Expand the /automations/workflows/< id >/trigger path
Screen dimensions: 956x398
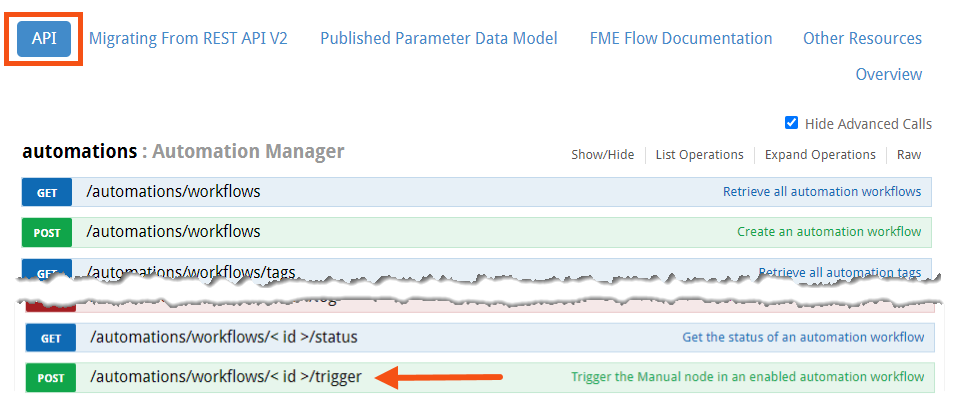click(226, 377)
